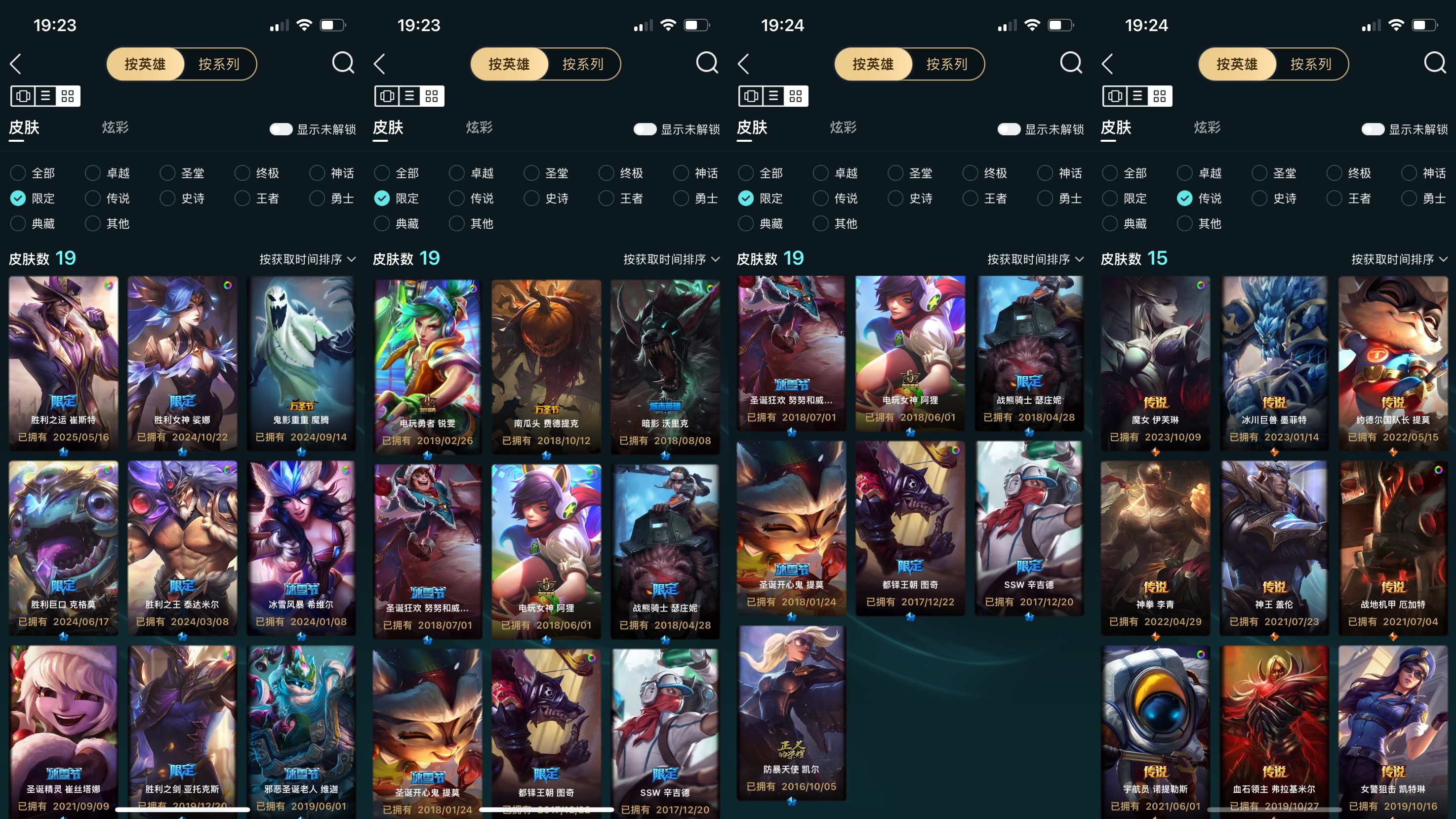Tap 按英雄 button in the rightmost screen
1456x819 pixels.
1237,64
